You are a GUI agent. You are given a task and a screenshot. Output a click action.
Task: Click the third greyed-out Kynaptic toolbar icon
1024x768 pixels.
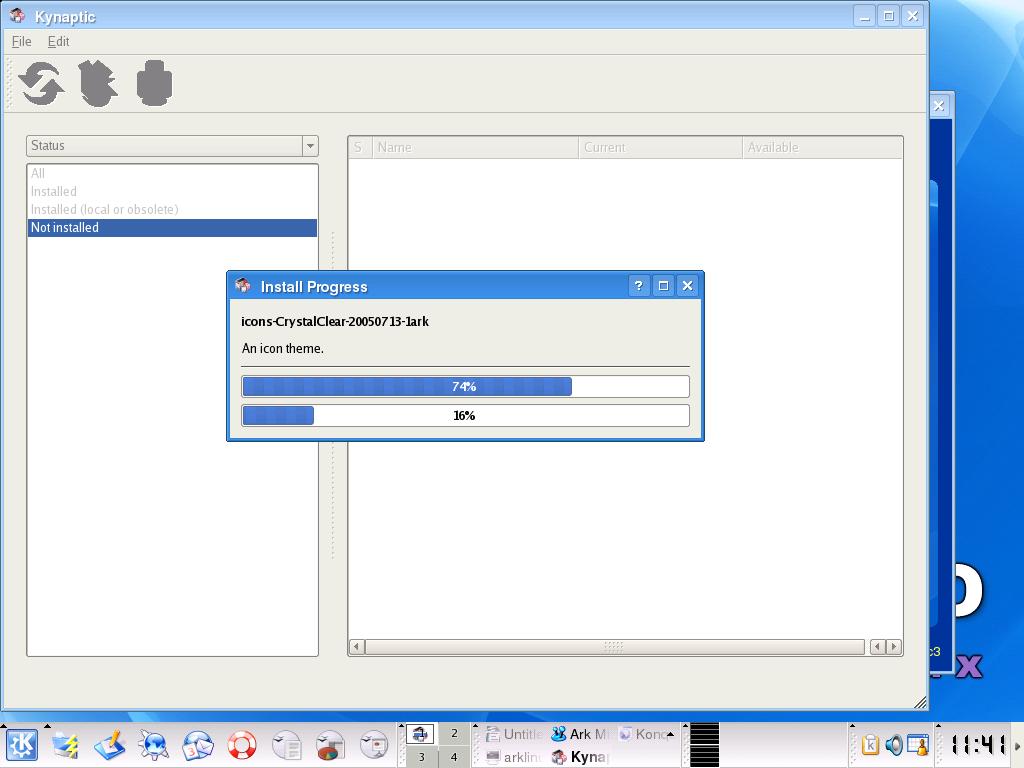point(155,83)
